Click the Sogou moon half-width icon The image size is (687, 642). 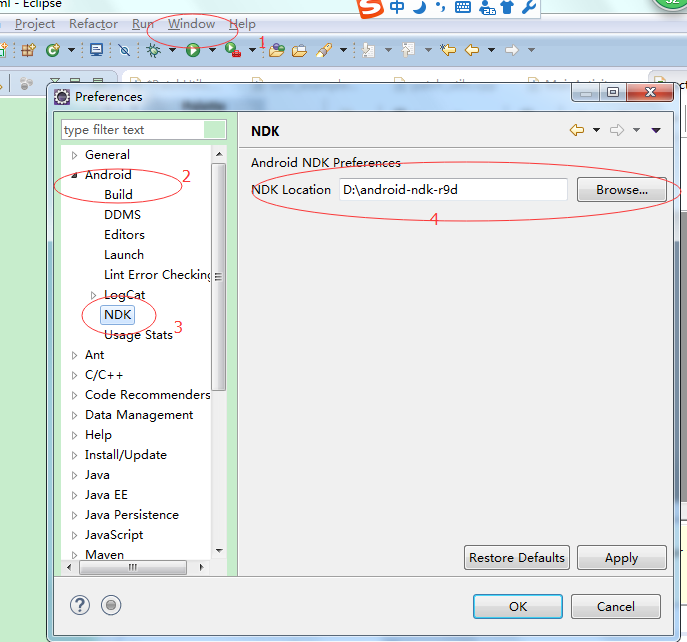420,7
